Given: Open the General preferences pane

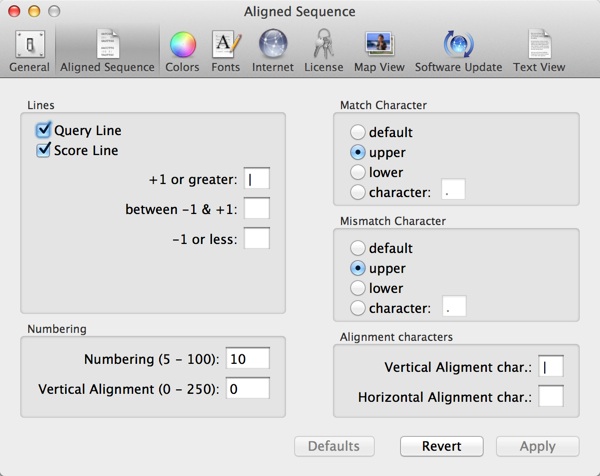Looking at the screenshot, I should click(x=29, y=50).
